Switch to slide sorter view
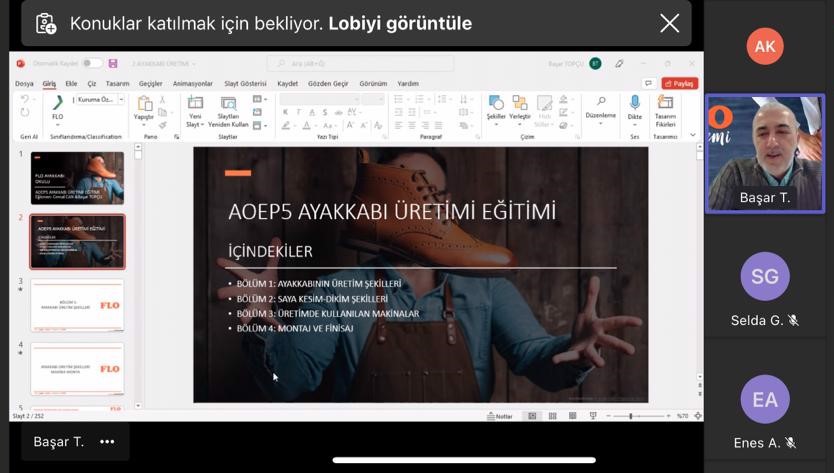The image size is (834, 473). coord(550,416)
